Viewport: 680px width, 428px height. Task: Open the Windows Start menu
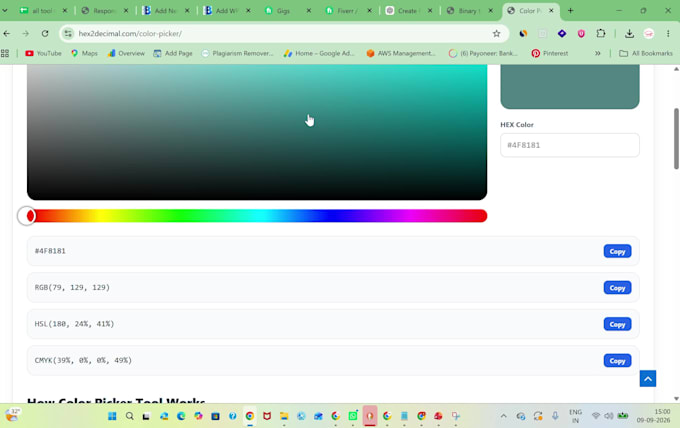[112, 416]
